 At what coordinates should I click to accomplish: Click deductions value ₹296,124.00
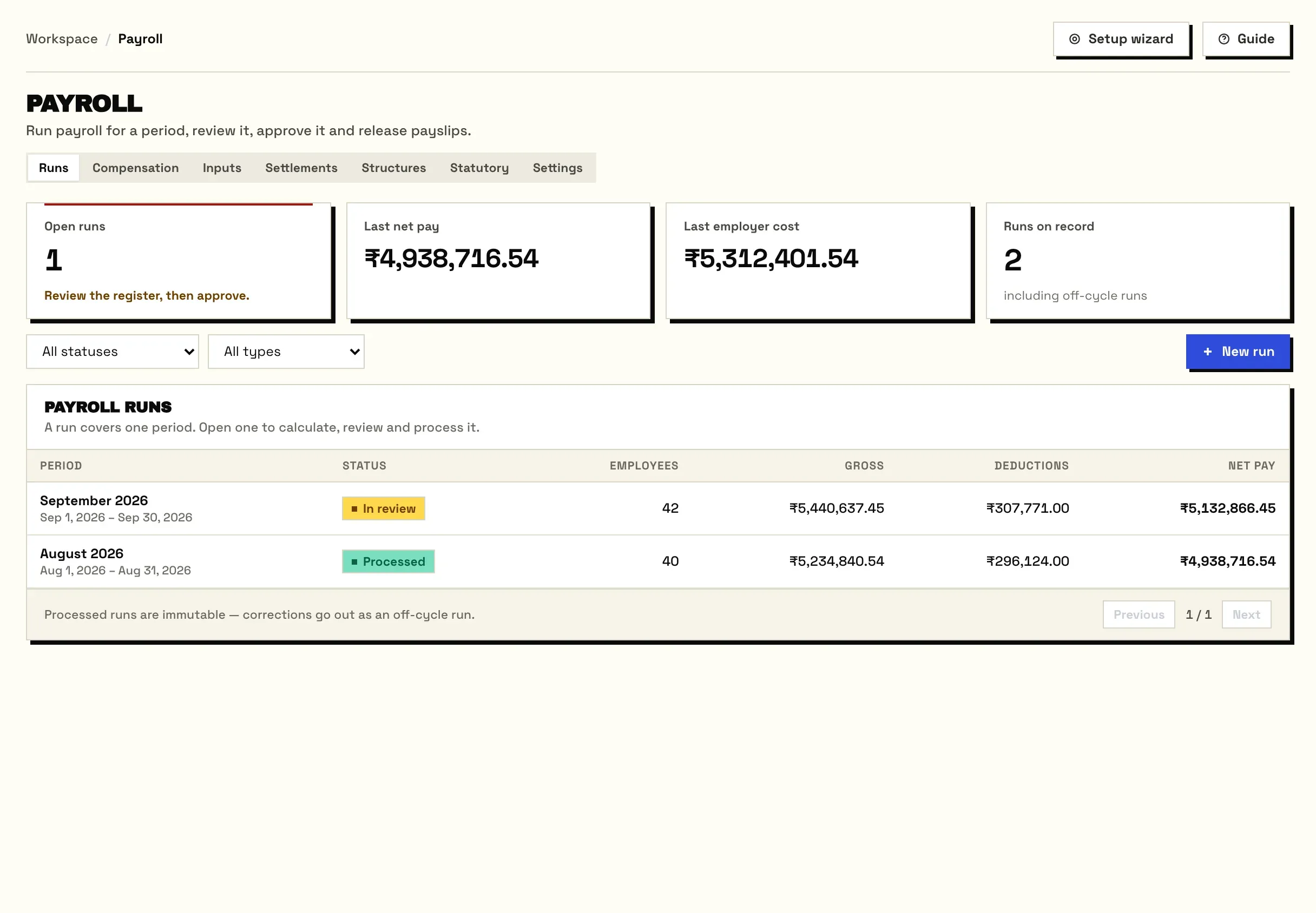[x=1028, y=562]
